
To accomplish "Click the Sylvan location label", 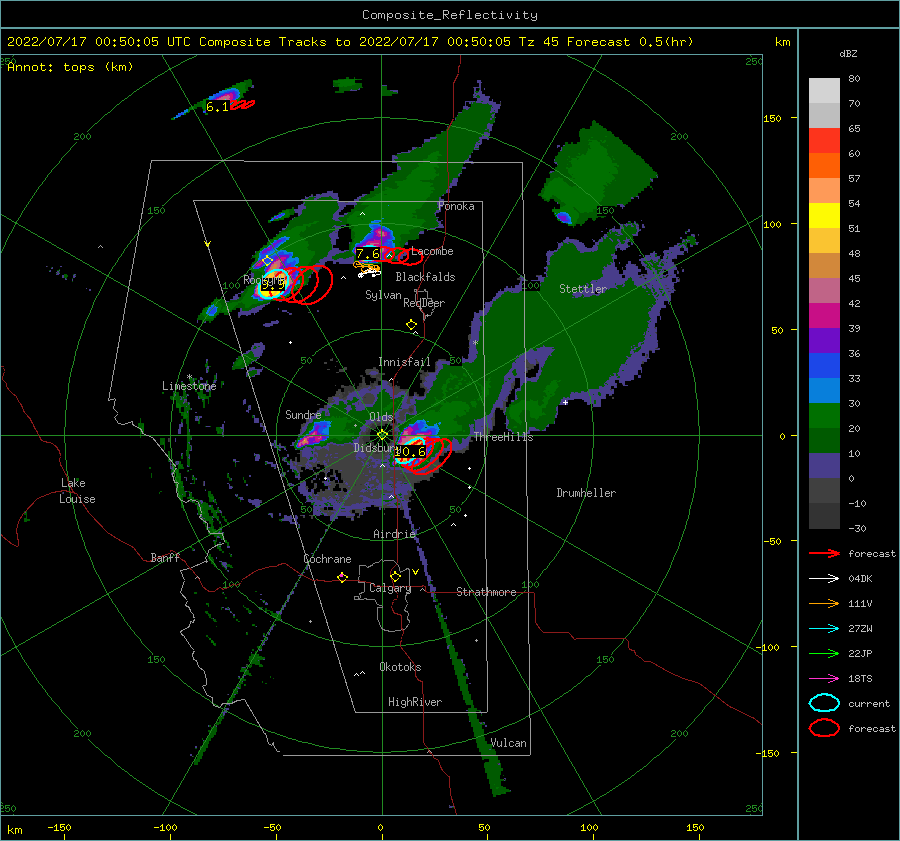I will pos(383,296).
